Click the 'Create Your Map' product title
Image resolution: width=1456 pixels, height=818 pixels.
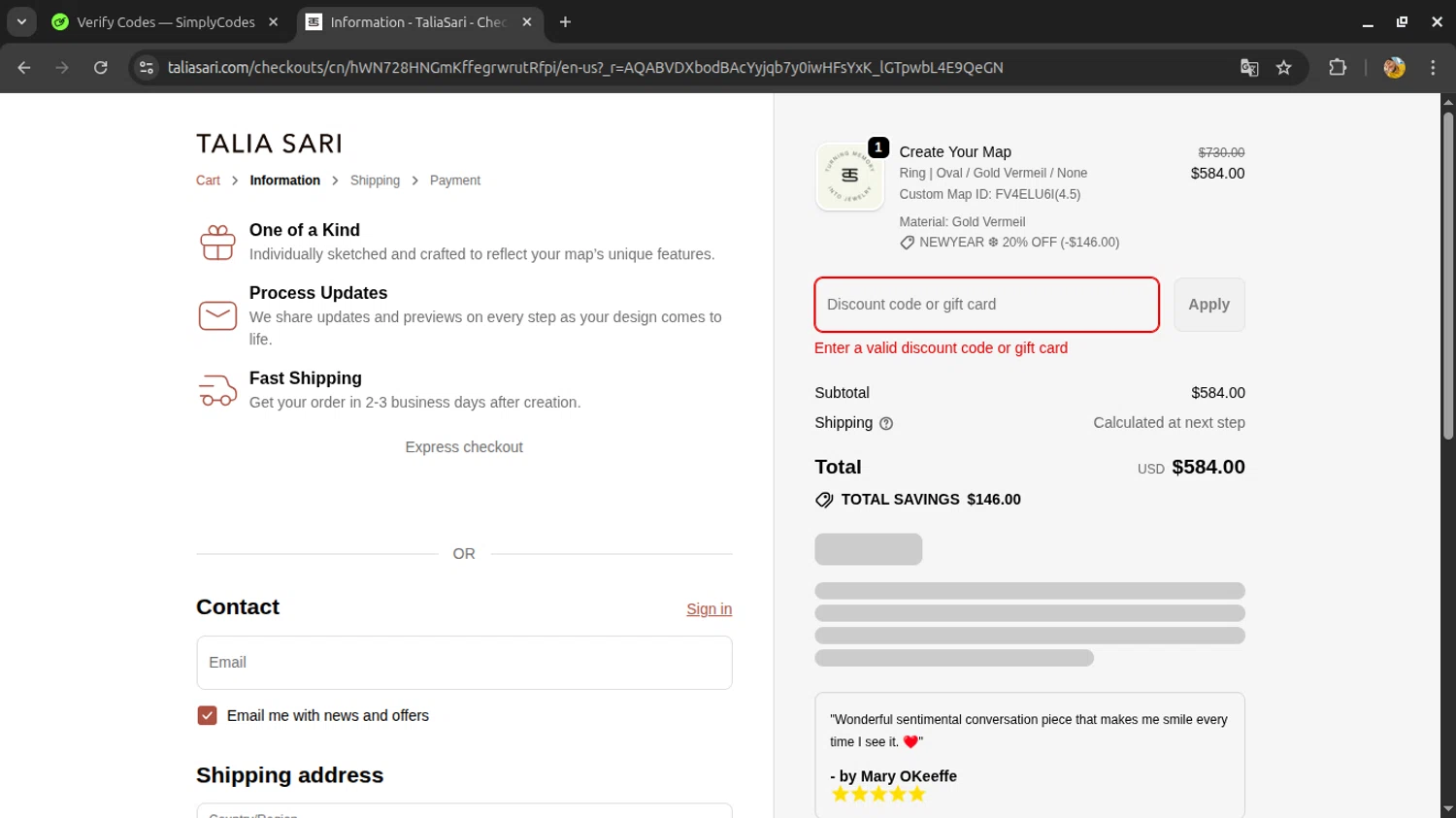pyautogui.click(x=955, y=152)
